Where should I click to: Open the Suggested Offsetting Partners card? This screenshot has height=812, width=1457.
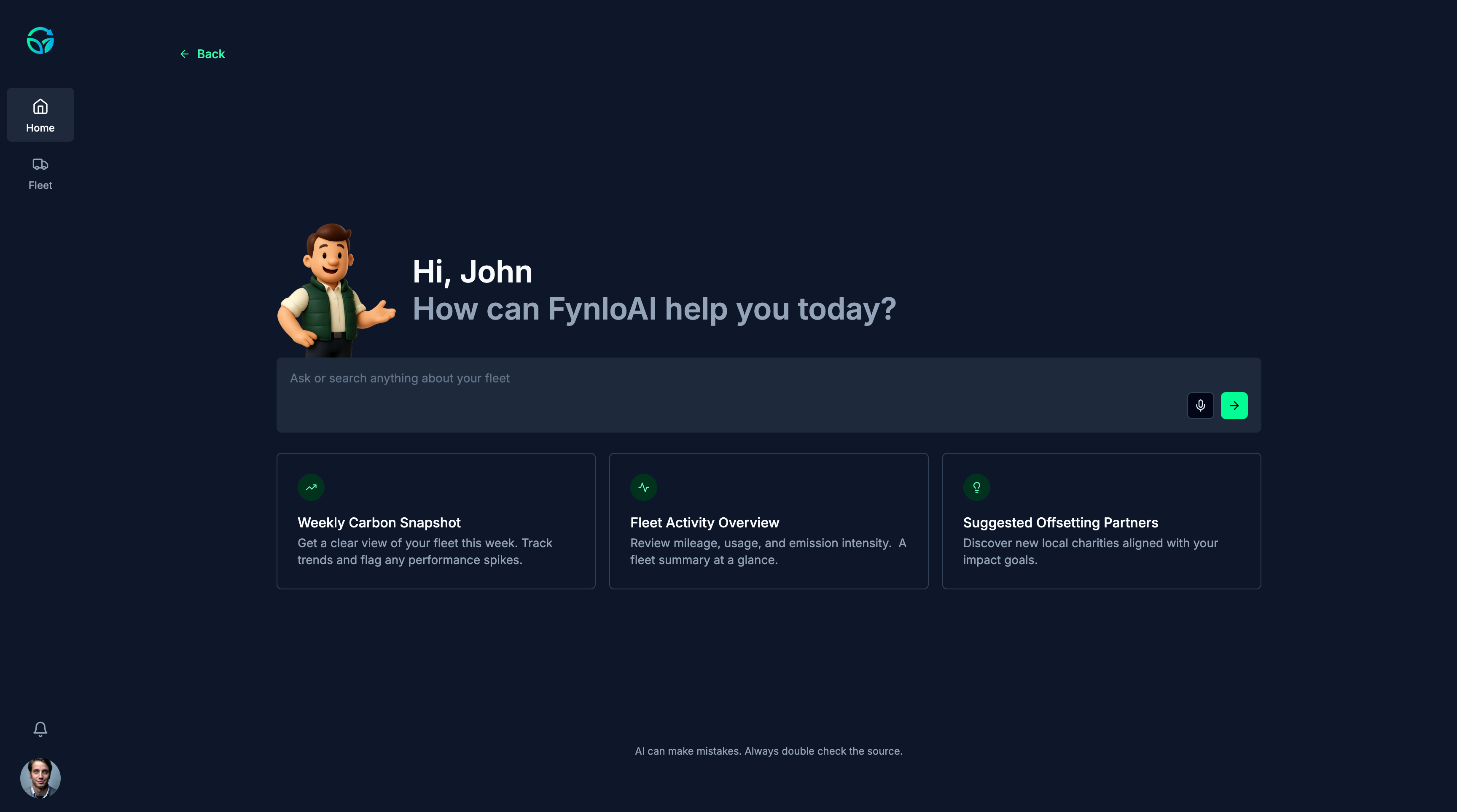click(x=1101, y=521)
